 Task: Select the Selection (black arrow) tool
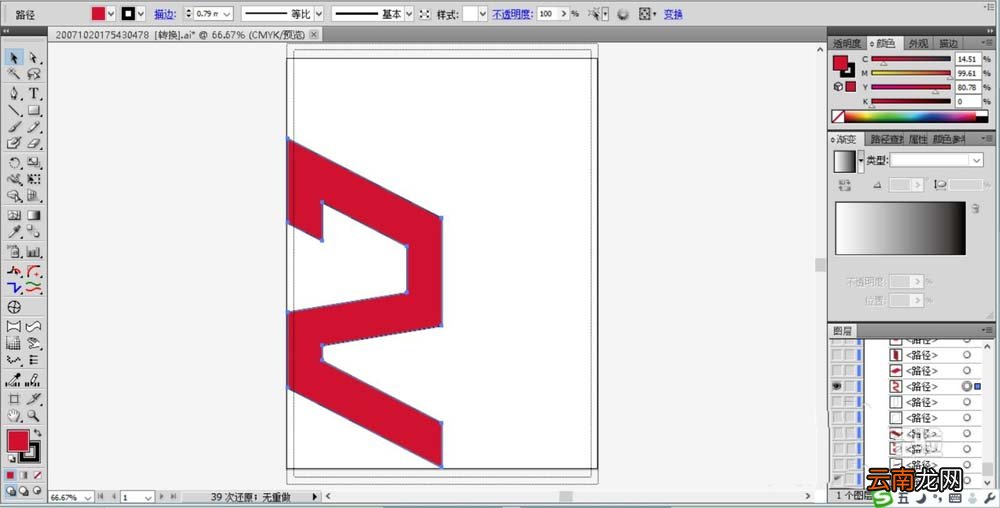[x=13, y=58]
